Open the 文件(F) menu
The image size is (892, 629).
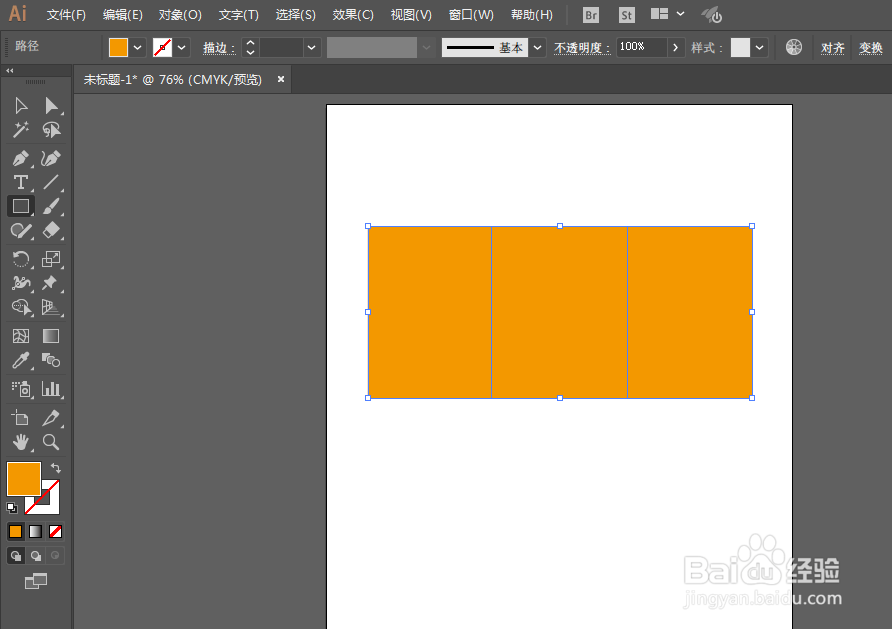pyautogui.click(x=66, y=15)
